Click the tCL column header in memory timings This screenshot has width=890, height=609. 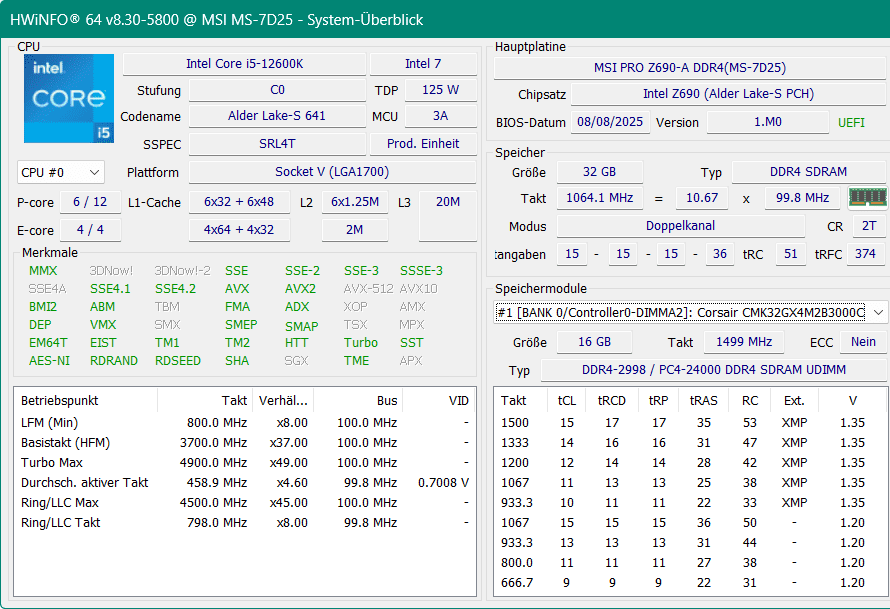pos(567,400)
